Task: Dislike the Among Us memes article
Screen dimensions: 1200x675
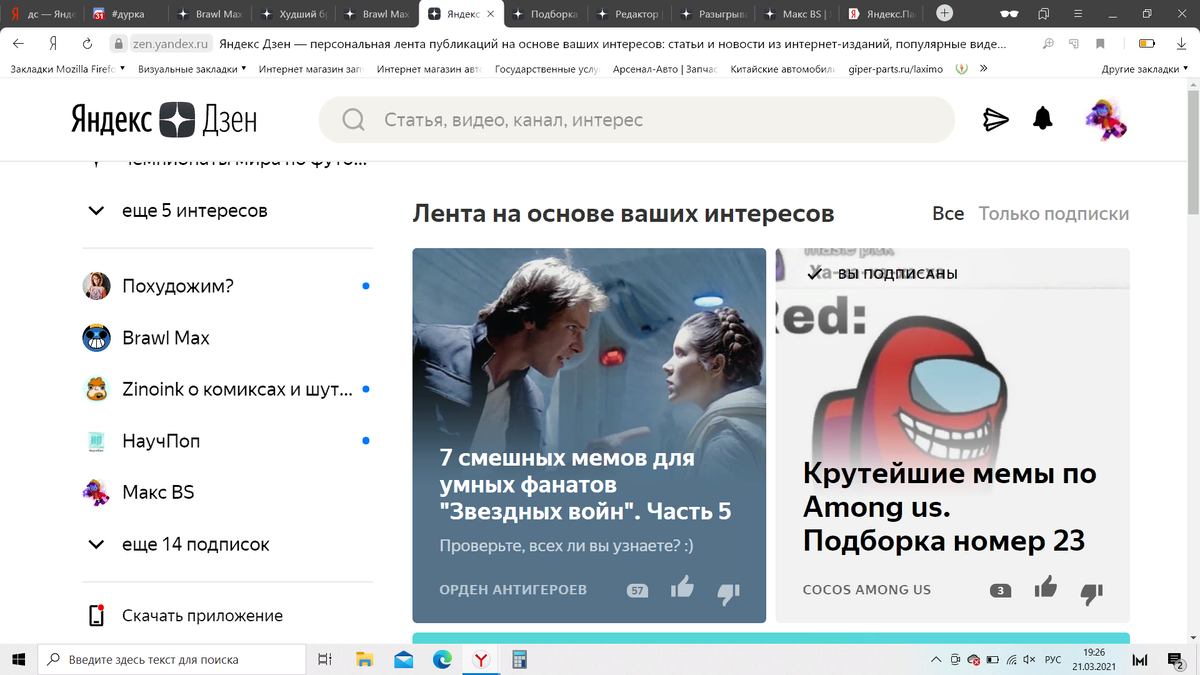Action: (1092, 592)
